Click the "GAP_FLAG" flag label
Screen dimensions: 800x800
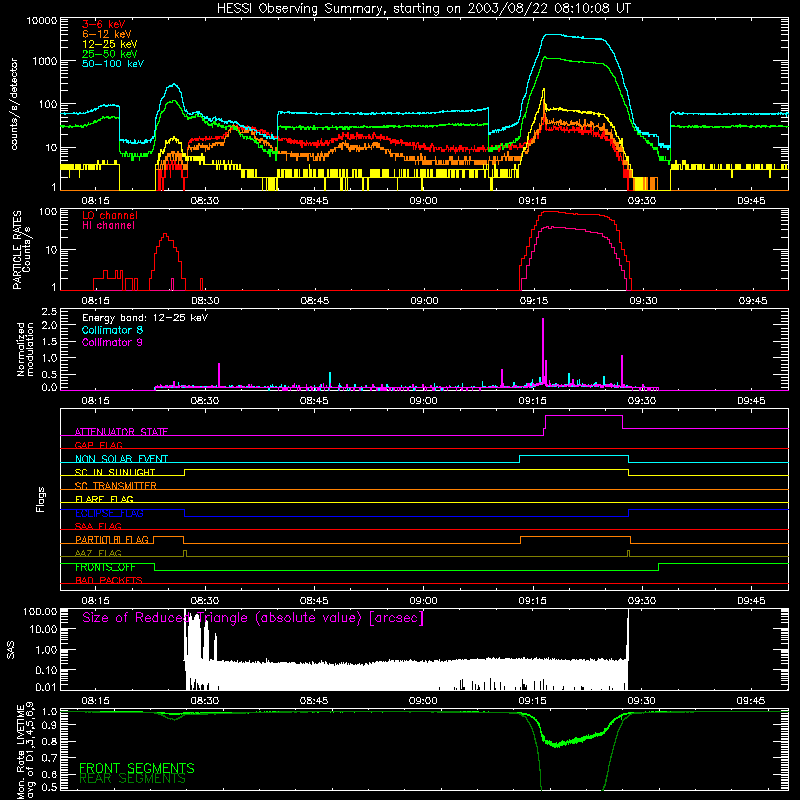point(99,445)
